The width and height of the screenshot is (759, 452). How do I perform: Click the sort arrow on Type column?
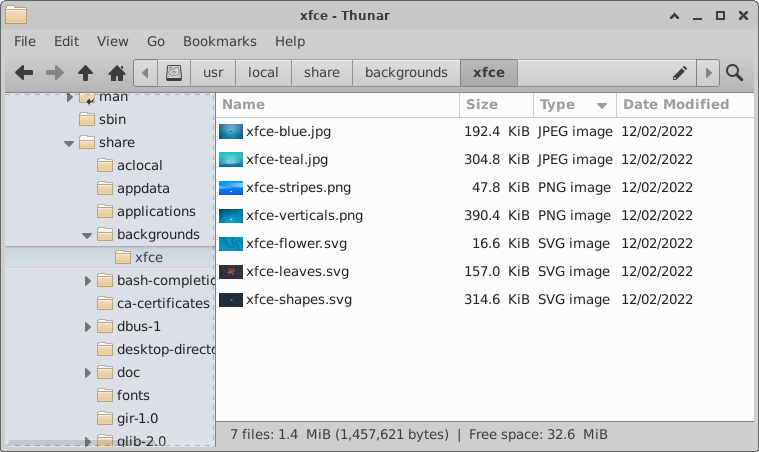[602, 105]
